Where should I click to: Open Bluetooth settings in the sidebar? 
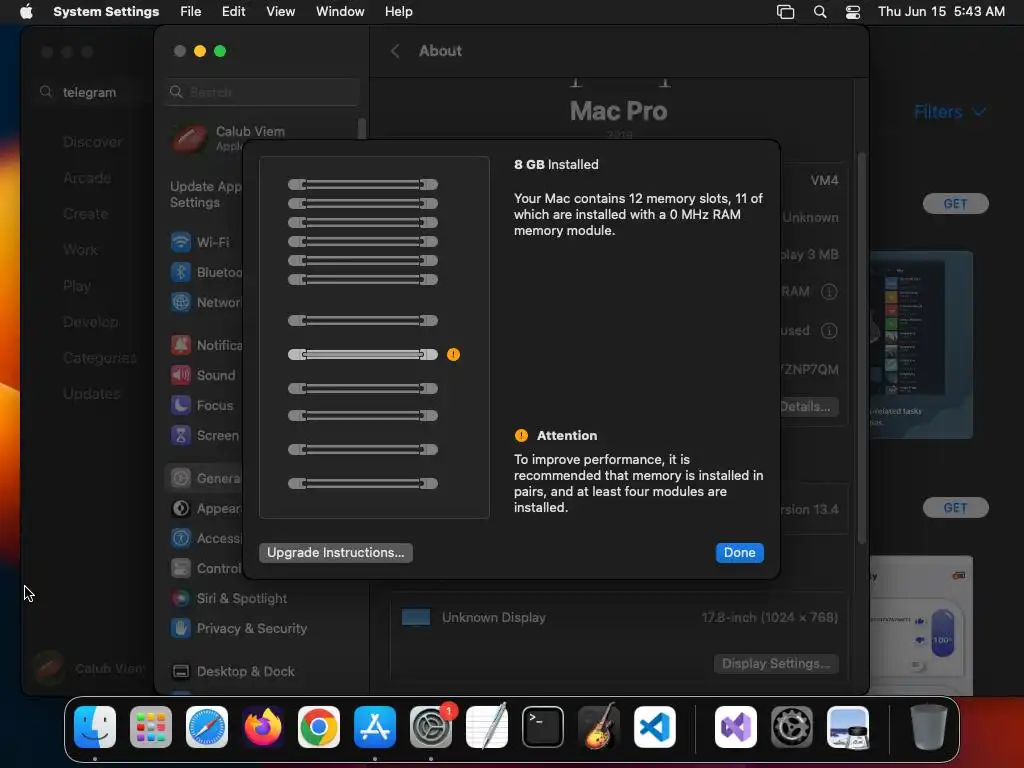tap(206, 272)
